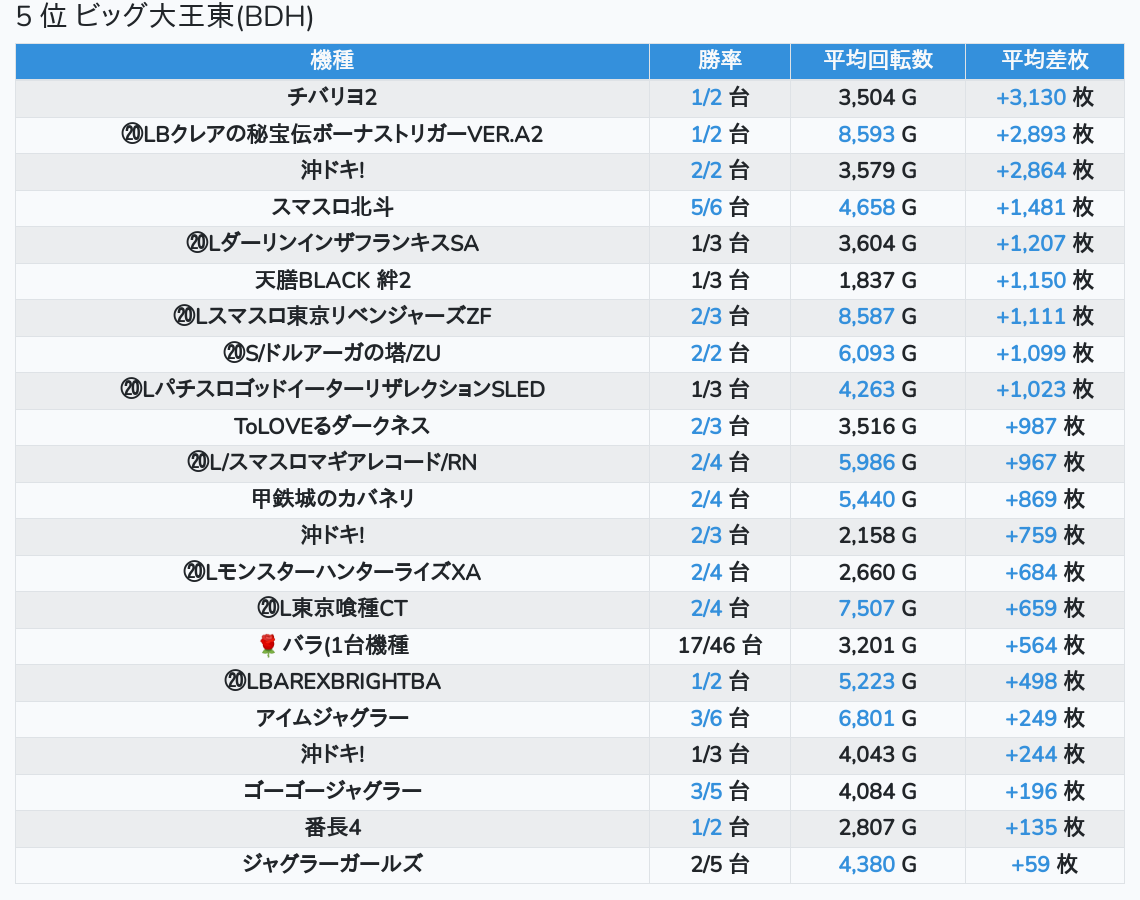The height and width of the screenshot is (900, 1140).
Task: Click the 4,380 G average spins value
Action: (x=878, y=864)
